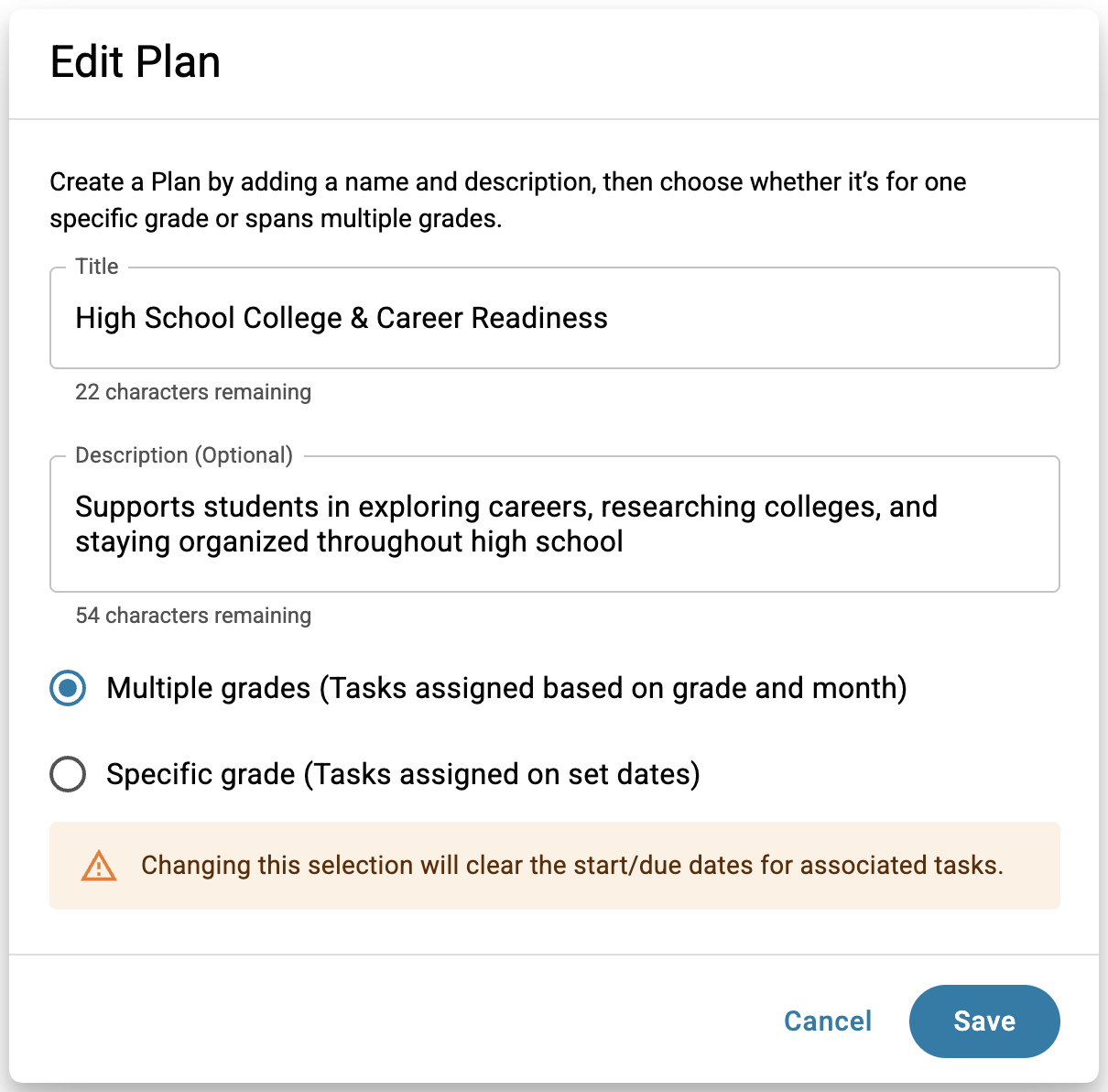Select the Multiple grades radio button
Image resolution: width=1108 pixels, height=1092 pixels.
pyautogui.click(x=68, y=688)
